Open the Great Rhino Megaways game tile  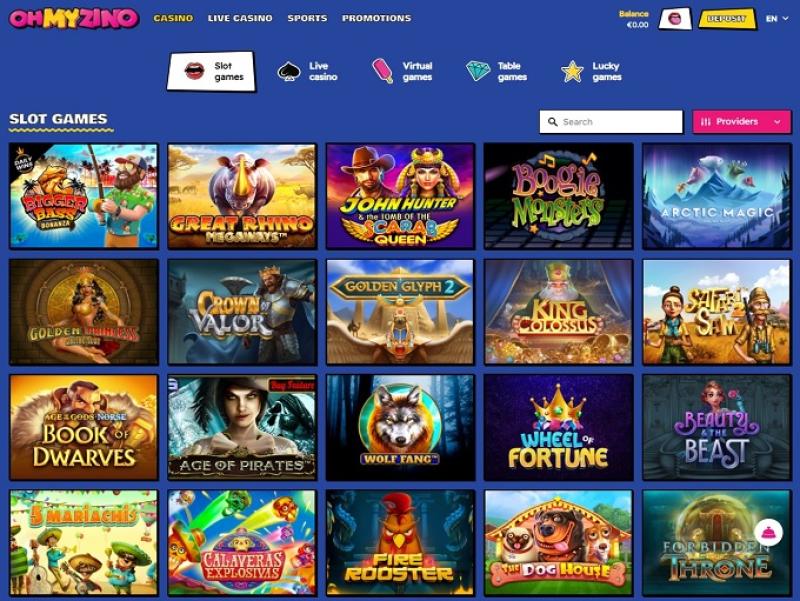pyautogui.click(x=242, y=196)
